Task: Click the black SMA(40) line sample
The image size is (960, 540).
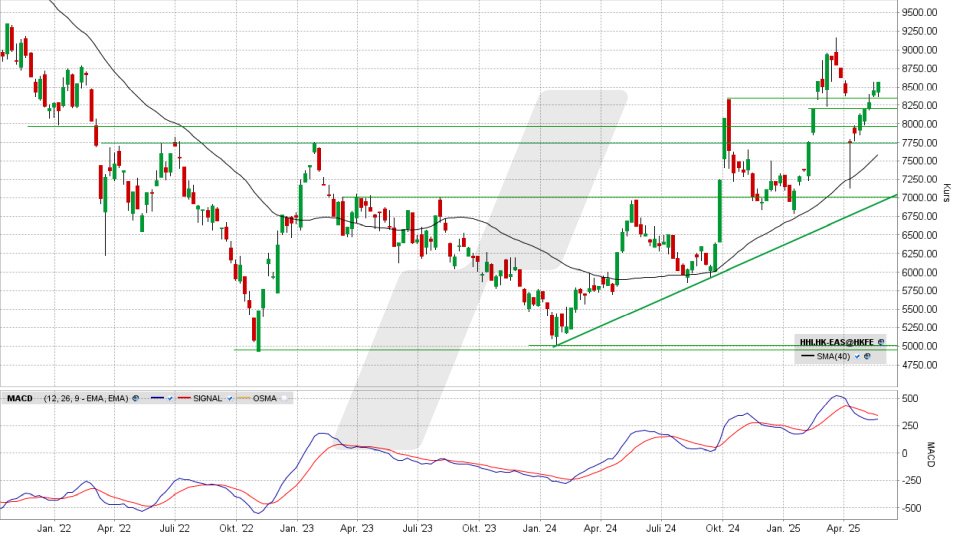Action: (808, 356)
